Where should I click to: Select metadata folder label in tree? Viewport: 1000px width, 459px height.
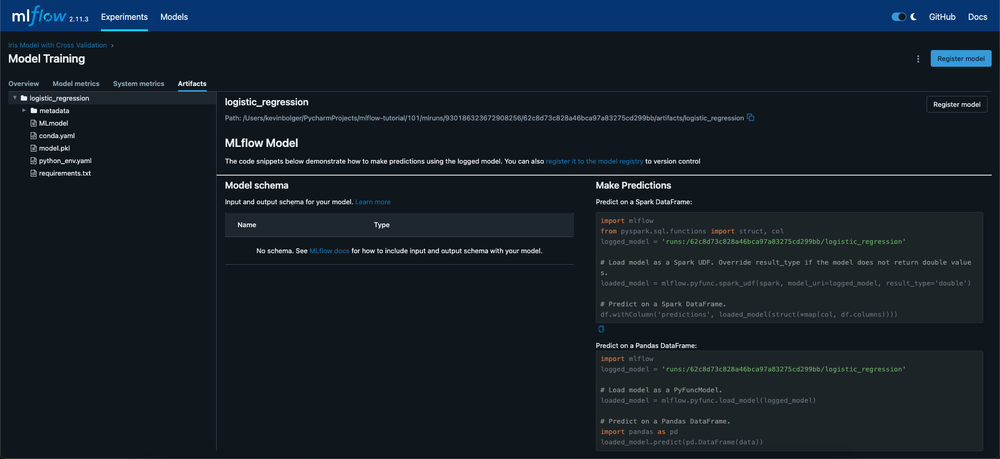(54, 110)
